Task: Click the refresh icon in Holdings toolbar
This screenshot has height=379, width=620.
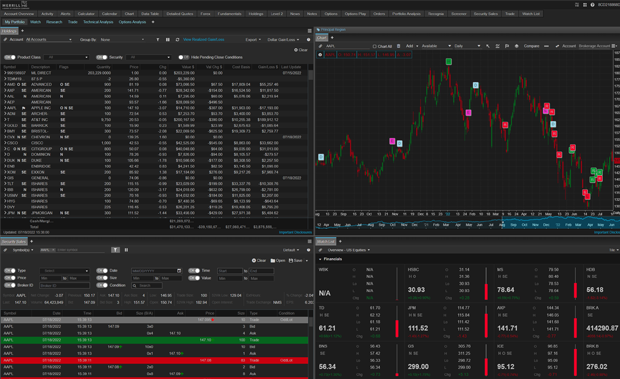Action: pos(178,40)
